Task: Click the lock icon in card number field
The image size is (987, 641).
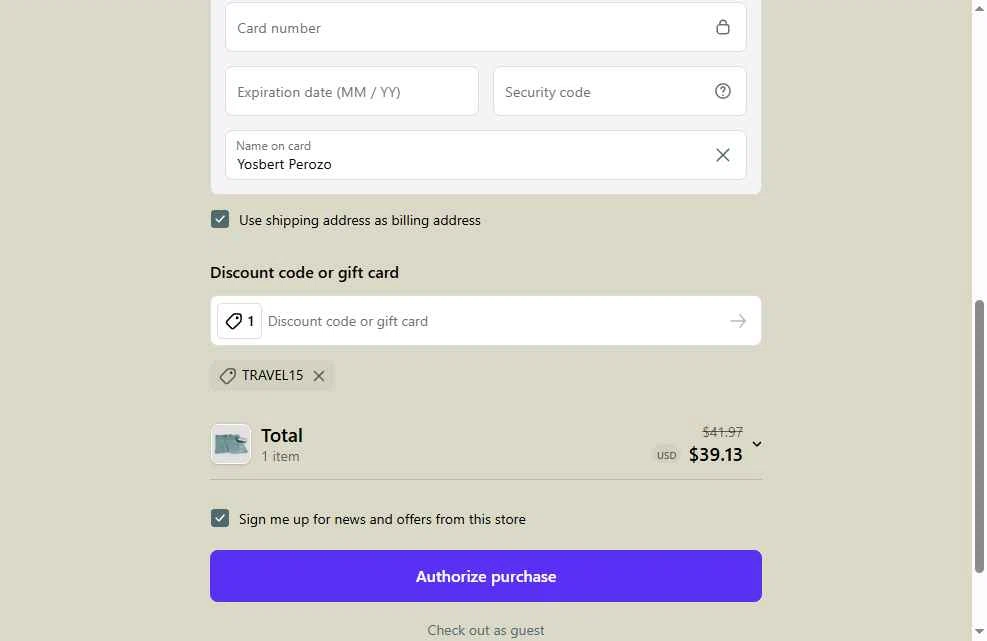Action: coord(722,27)
